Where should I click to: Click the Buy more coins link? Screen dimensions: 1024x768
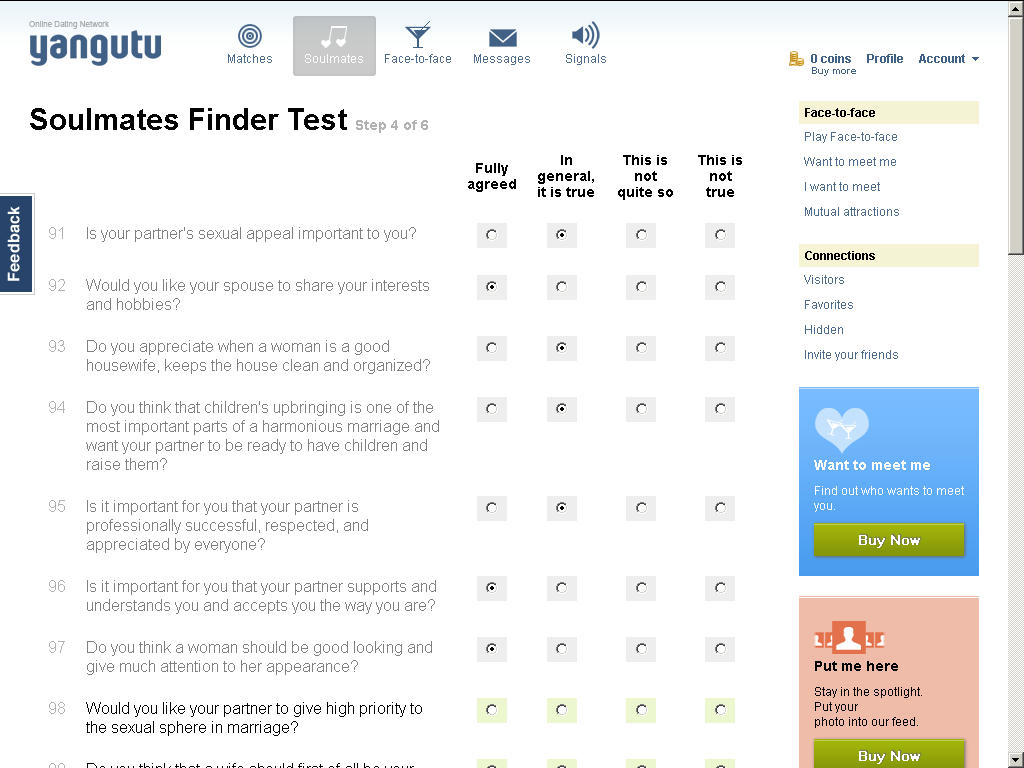[833, 71]
